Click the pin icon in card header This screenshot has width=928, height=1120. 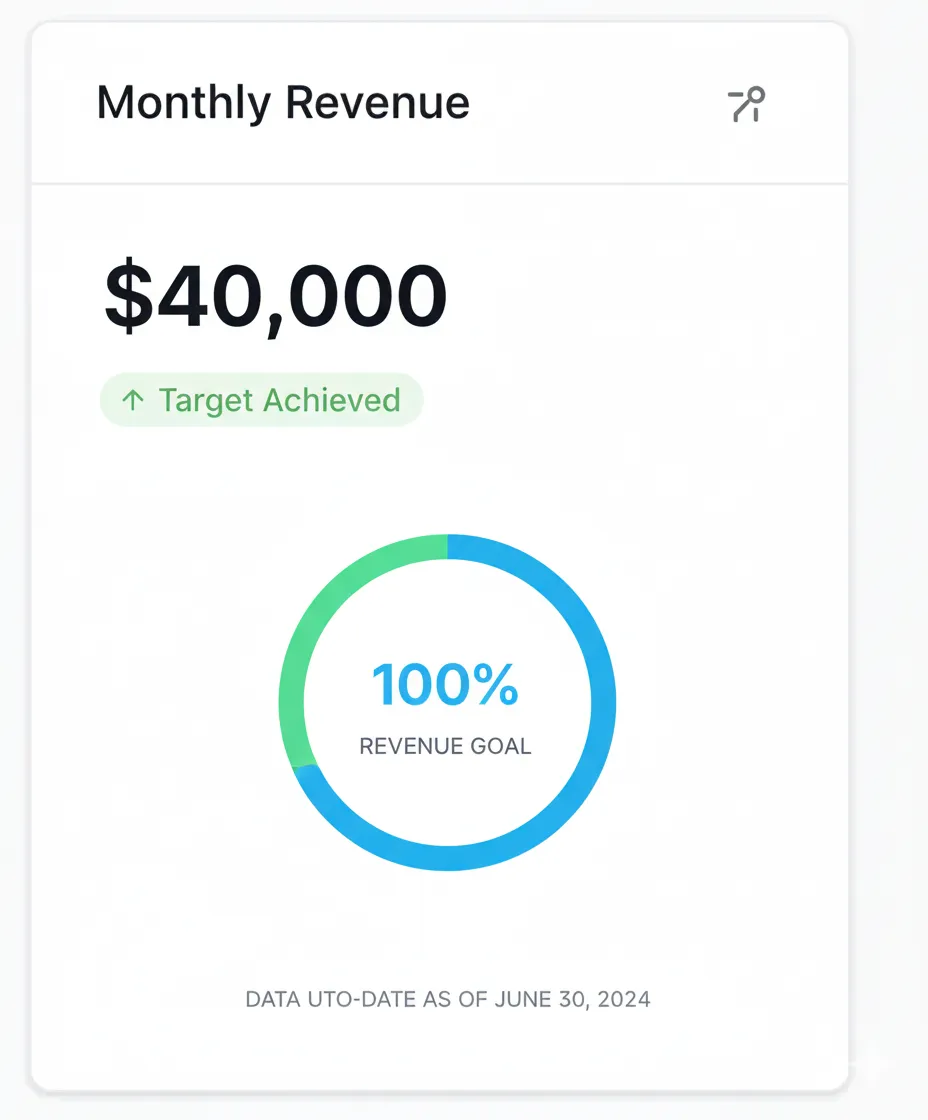click(x=746, y=105)
